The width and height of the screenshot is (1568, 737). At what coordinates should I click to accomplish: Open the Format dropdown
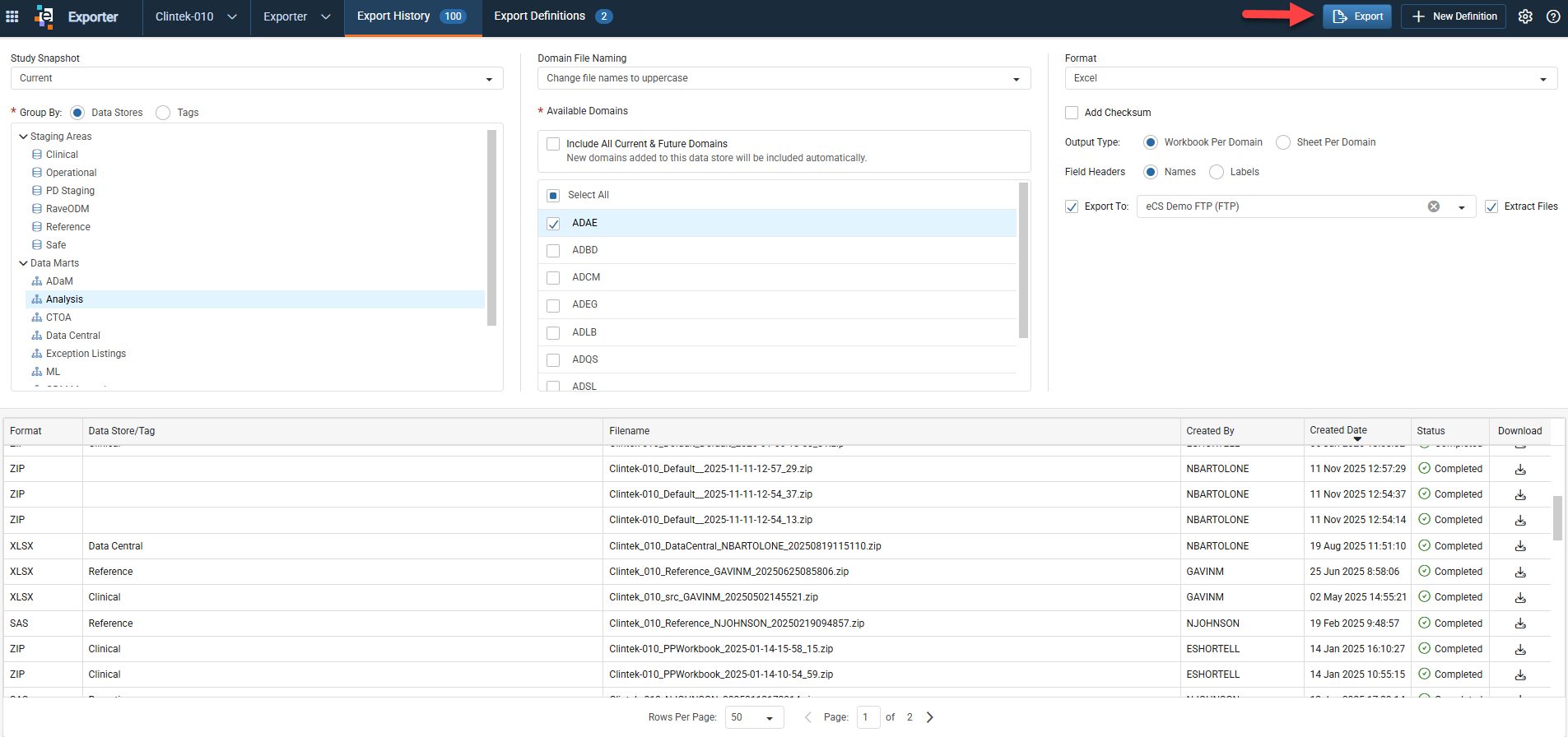[1310, 78]
